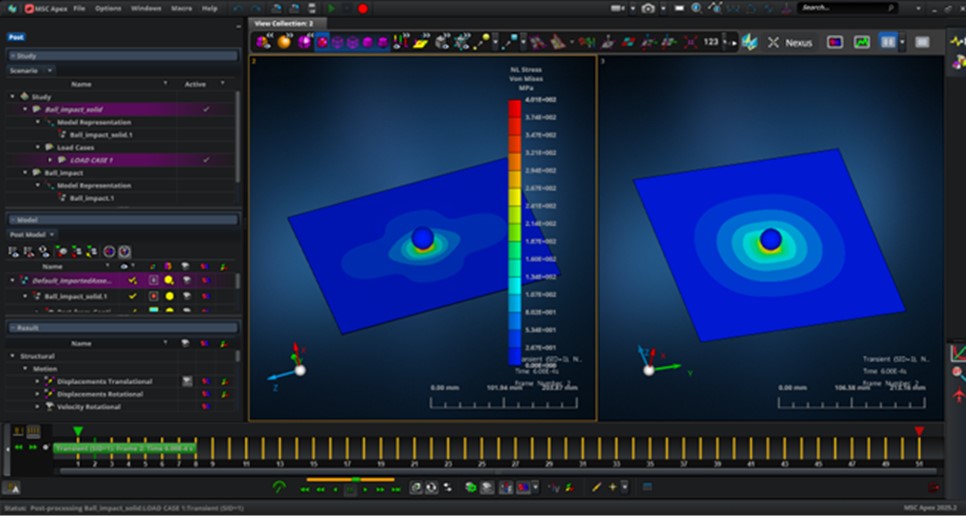The height and width of the screenshot is (517, 966).
Task: Click the 123 numeric labels icon
Action: [x=711, y=43]
